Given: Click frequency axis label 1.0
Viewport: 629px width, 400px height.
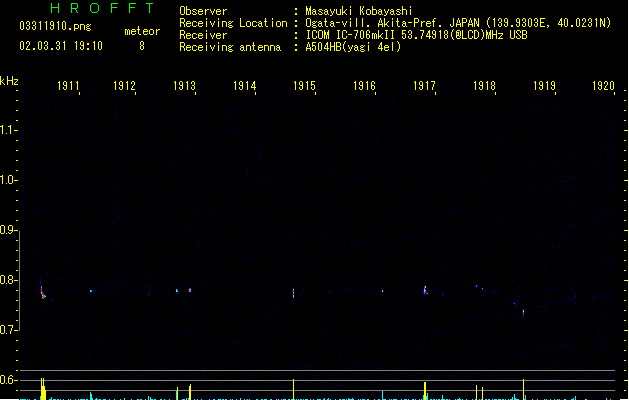Looking at the screenshot, I should click(7, 180).
